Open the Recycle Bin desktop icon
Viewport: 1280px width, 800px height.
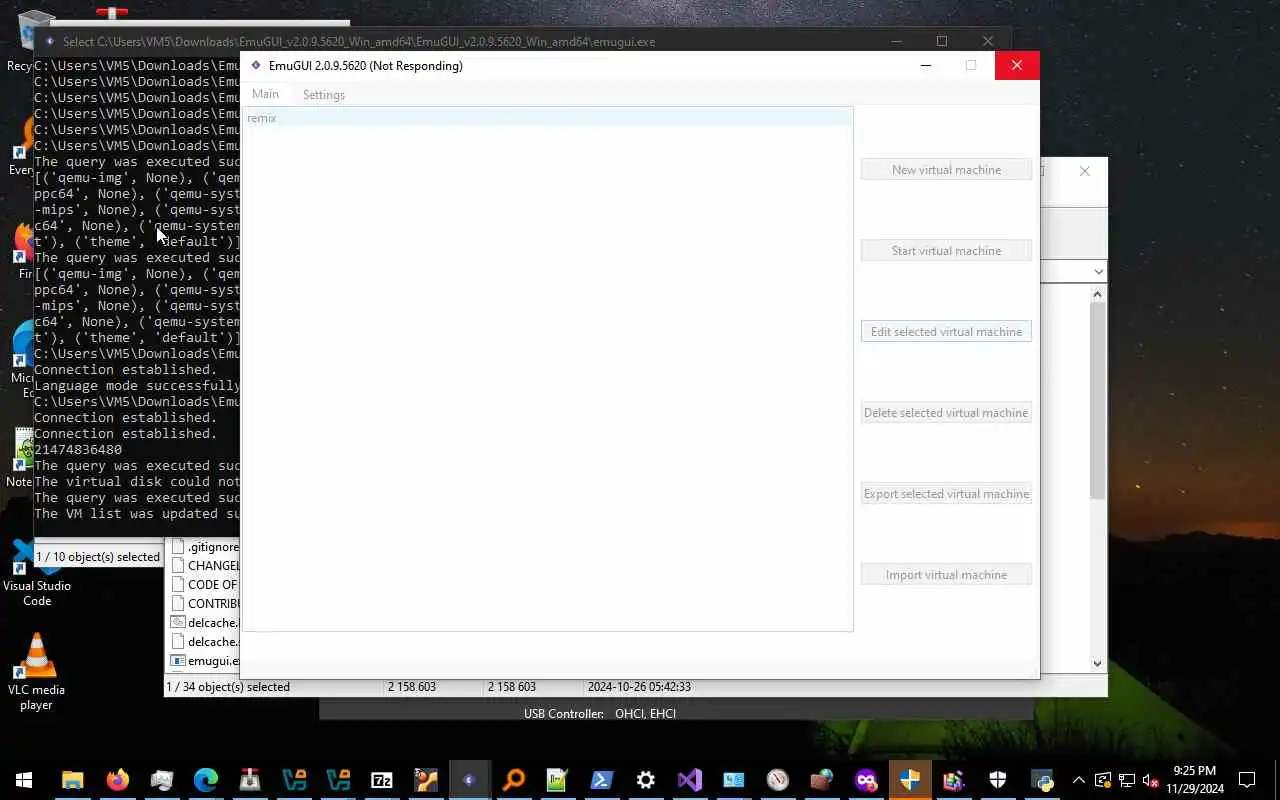coord(22,40)
